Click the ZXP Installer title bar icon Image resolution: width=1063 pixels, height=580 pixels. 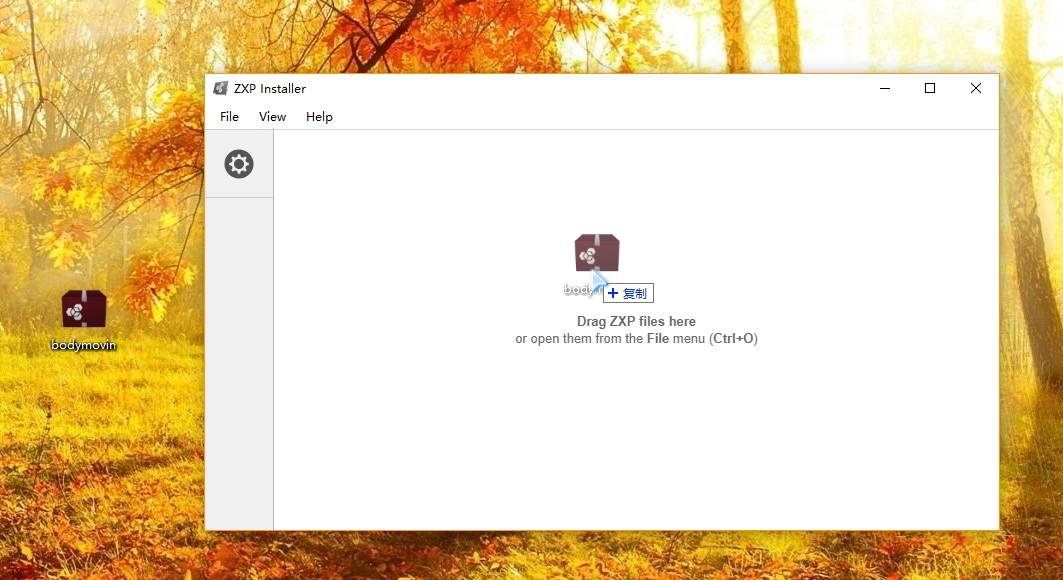pyautogui.click(x=220, y=88)
